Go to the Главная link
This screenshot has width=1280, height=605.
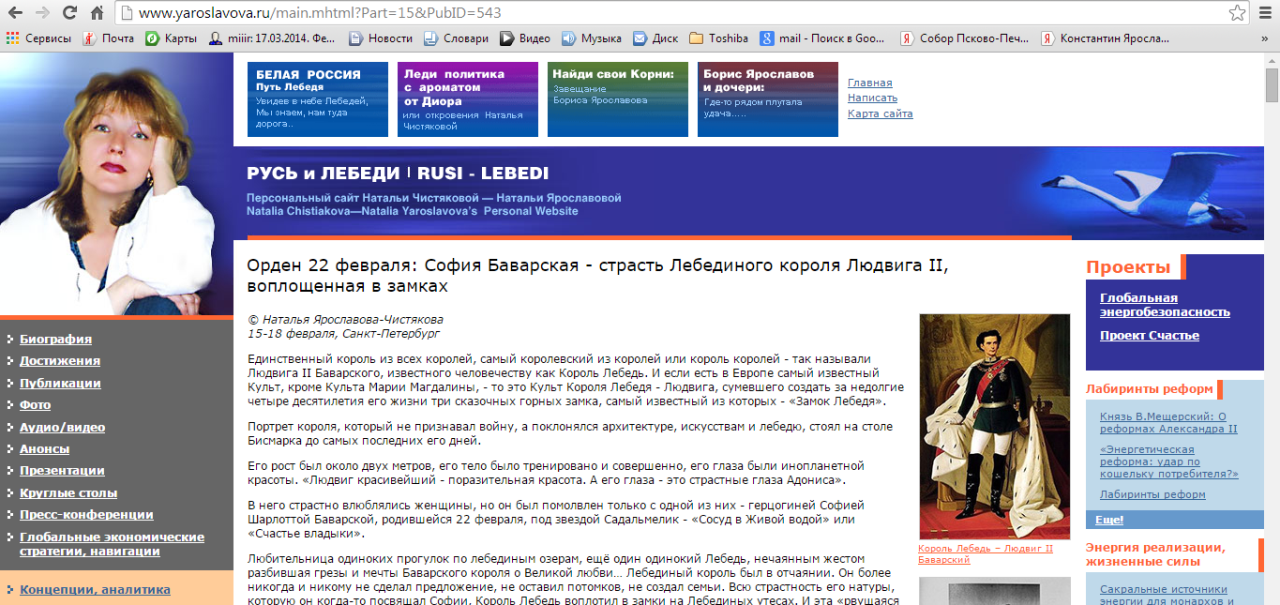point(870,83)
